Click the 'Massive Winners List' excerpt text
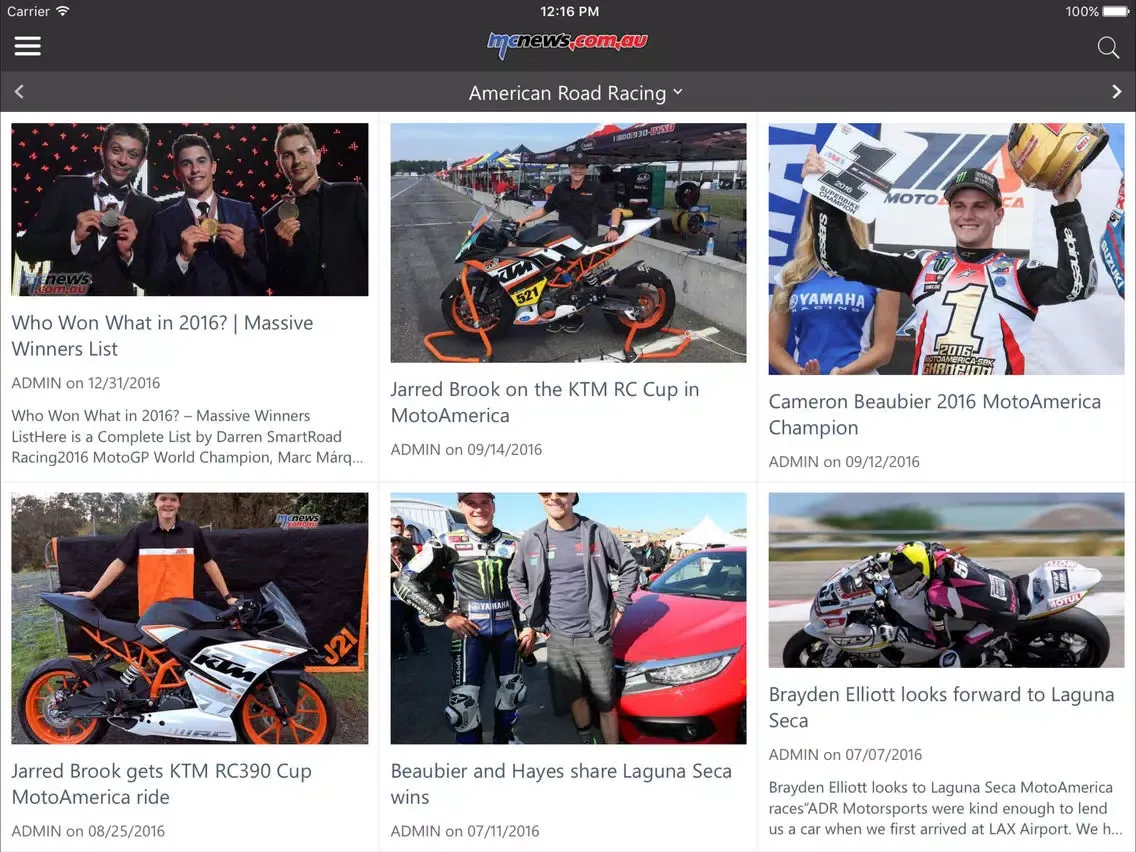Image resolution: width=1136 pixels, height=852 pixels. [187, 436]
